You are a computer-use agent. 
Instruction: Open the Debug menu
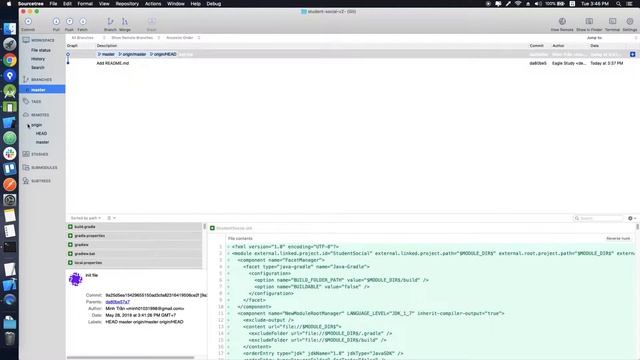click(214, 4)
